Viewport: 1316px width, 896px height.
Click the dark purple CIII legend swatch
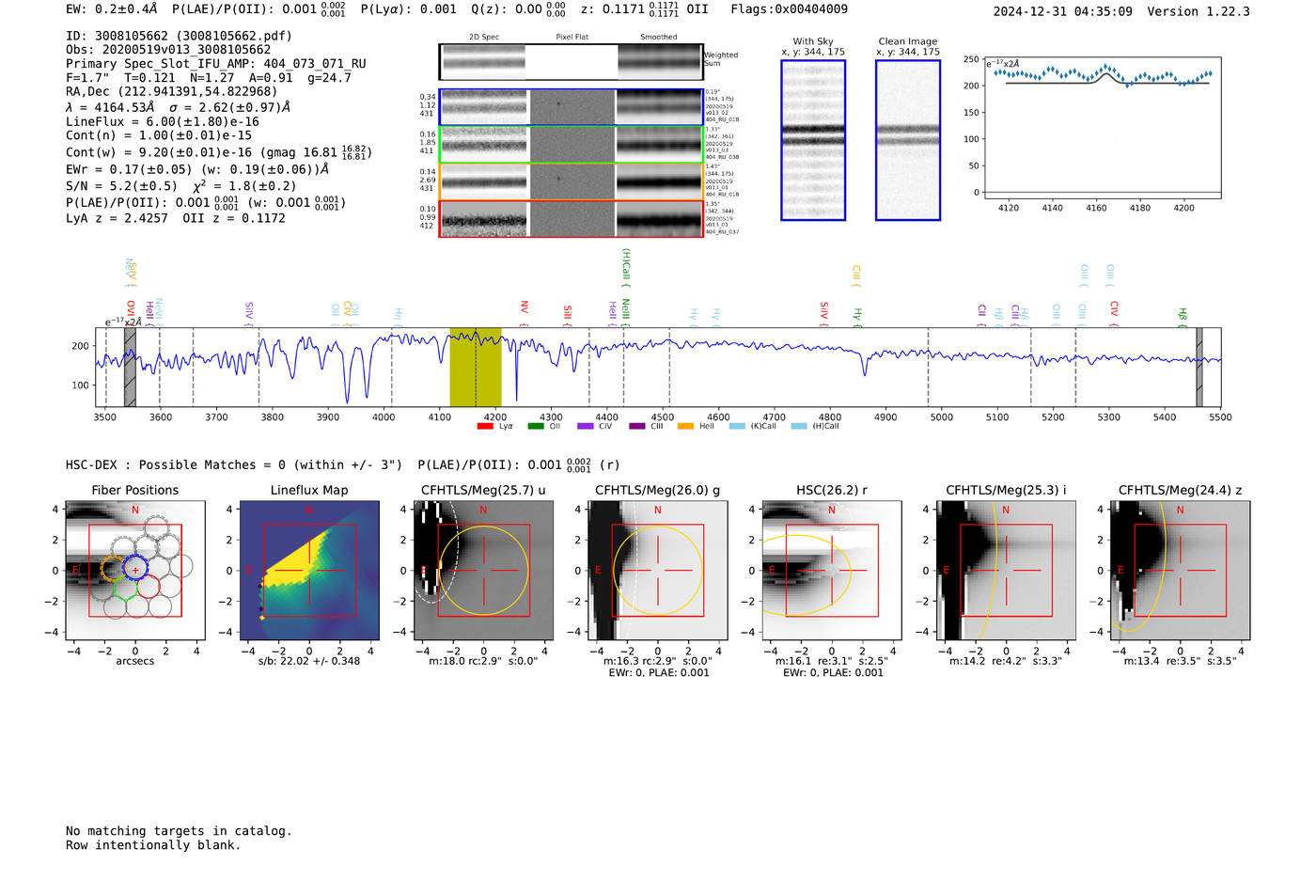(x=637, y=427)
